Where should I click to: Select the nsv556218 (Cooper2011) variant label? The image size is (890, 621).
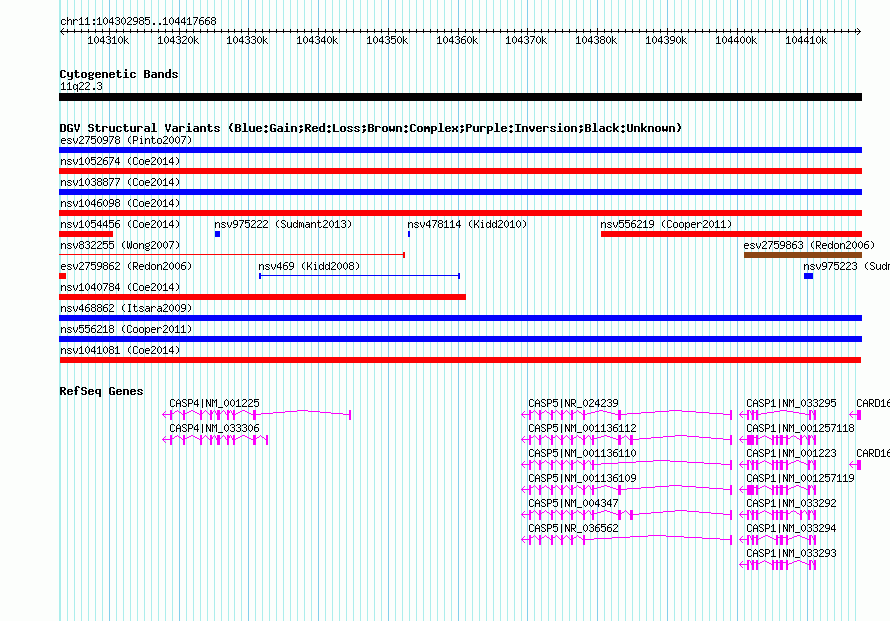[x=126, y=329]
